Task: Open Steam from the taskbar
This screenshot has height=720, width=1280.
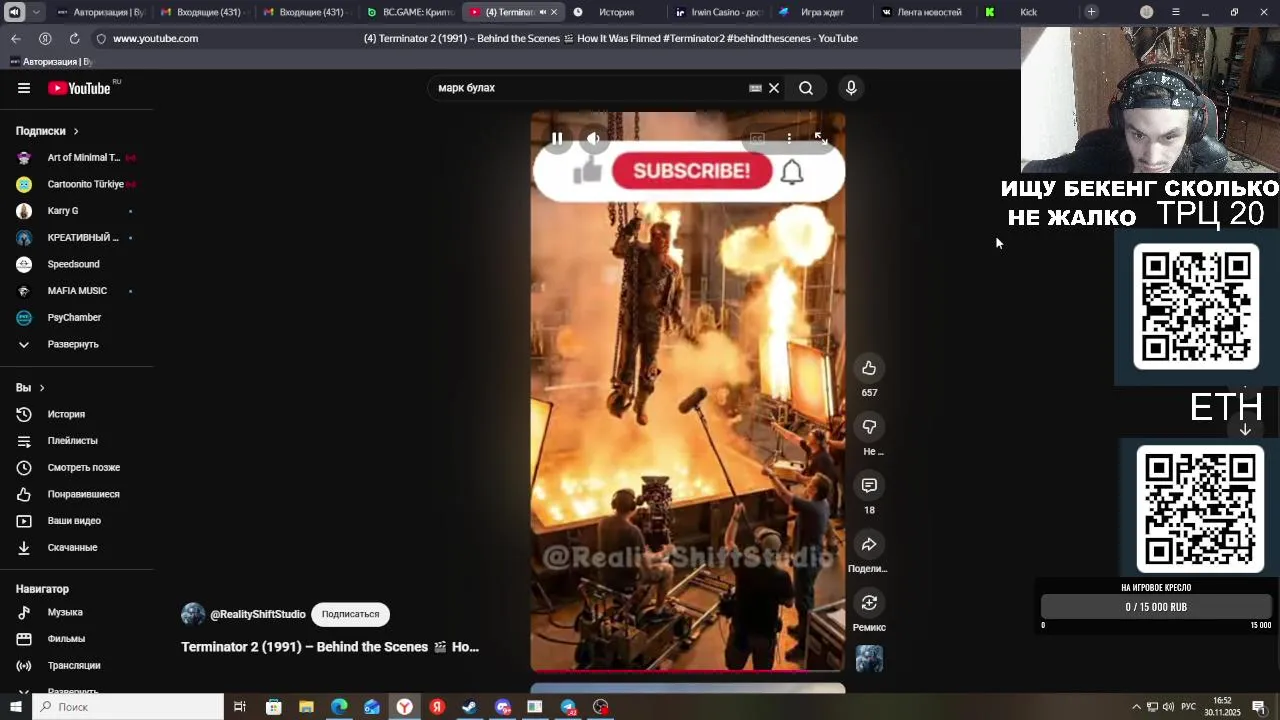Action: (469, 707)
